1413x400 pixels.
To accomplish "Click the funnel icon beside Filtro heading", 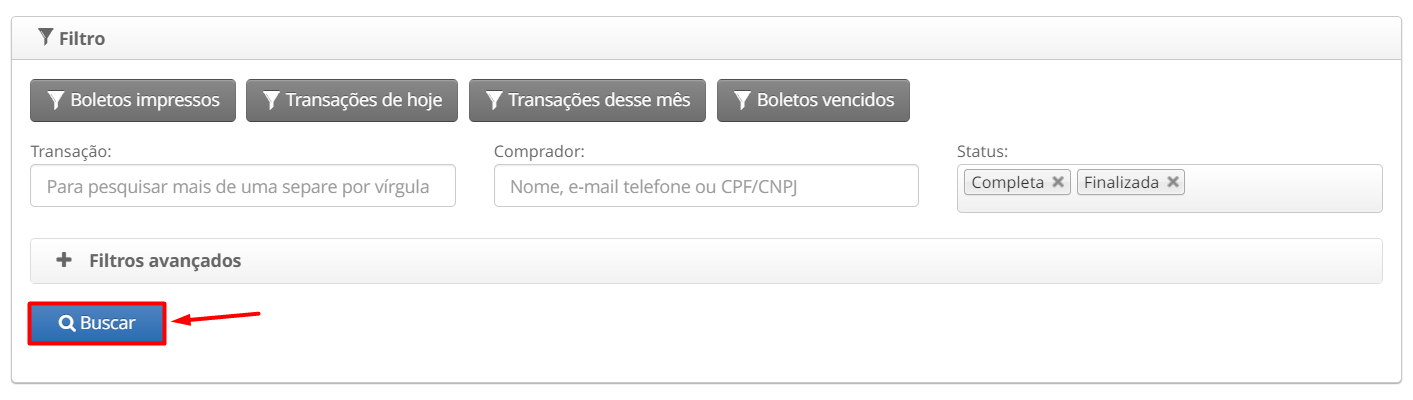I will coord(45,38).
